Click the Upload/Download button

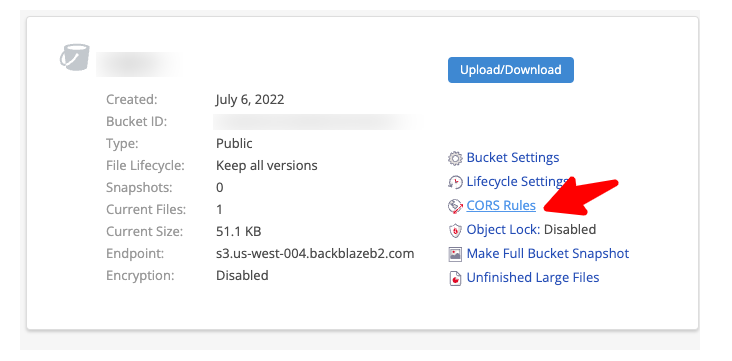(x=511, y=70)
